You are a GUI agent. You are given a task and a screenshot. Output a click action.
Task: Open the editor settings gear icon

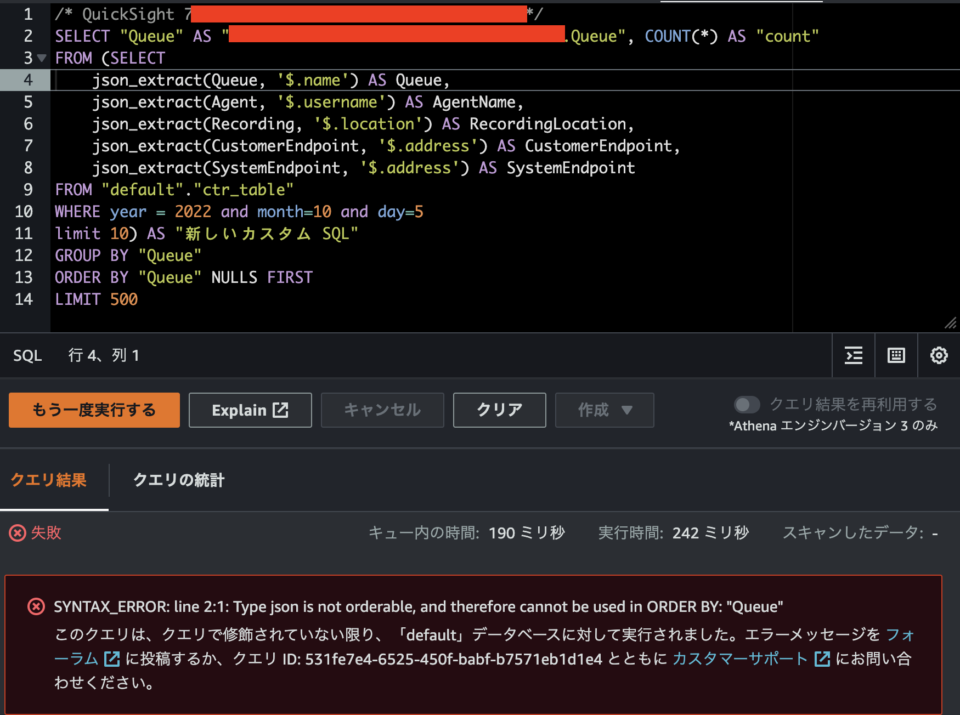tap(937, 355)
